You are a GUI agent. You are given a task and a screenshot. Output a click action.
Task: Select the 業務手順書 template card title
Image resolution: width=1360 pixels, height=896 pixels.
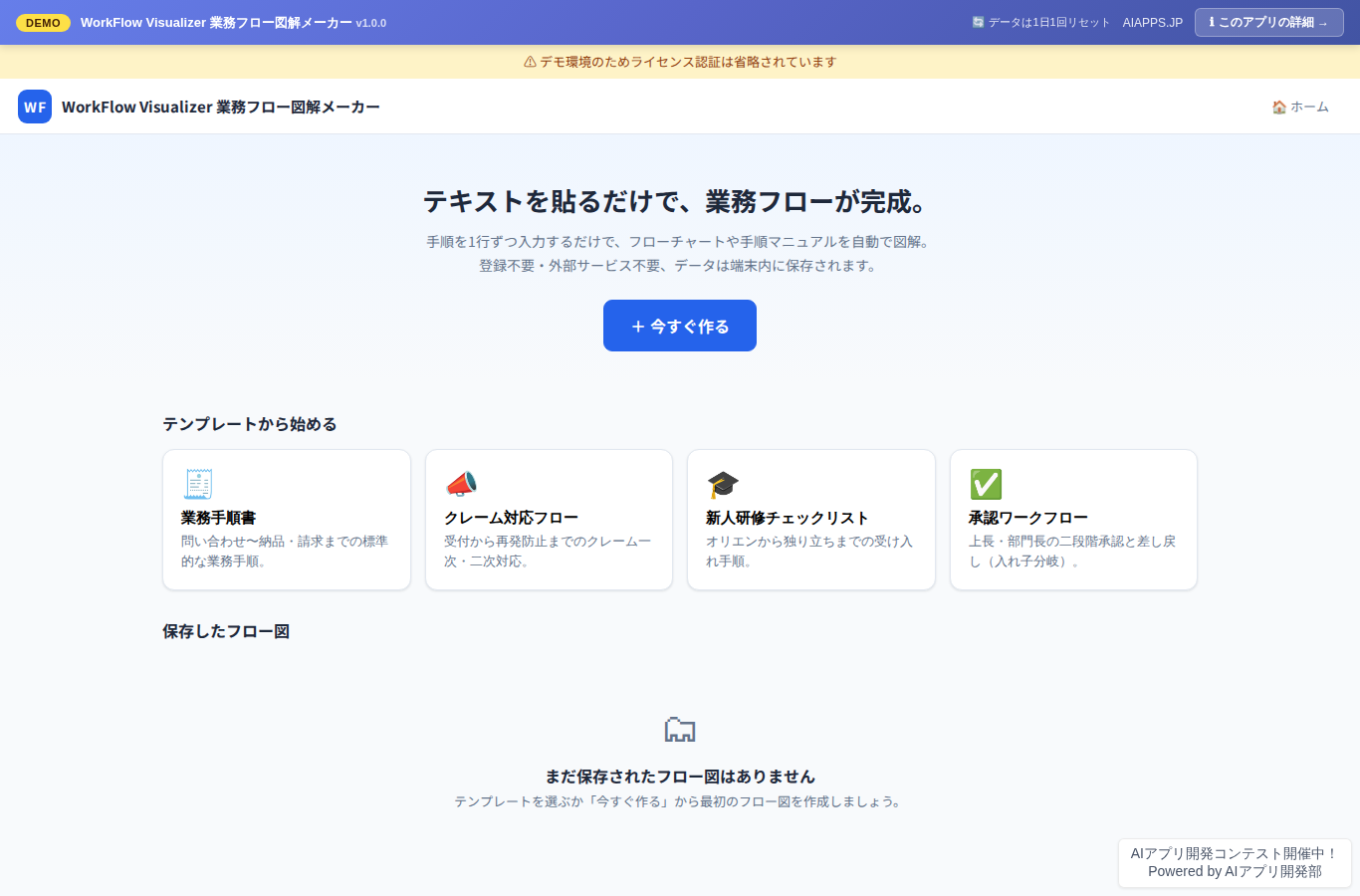point(219,518)
